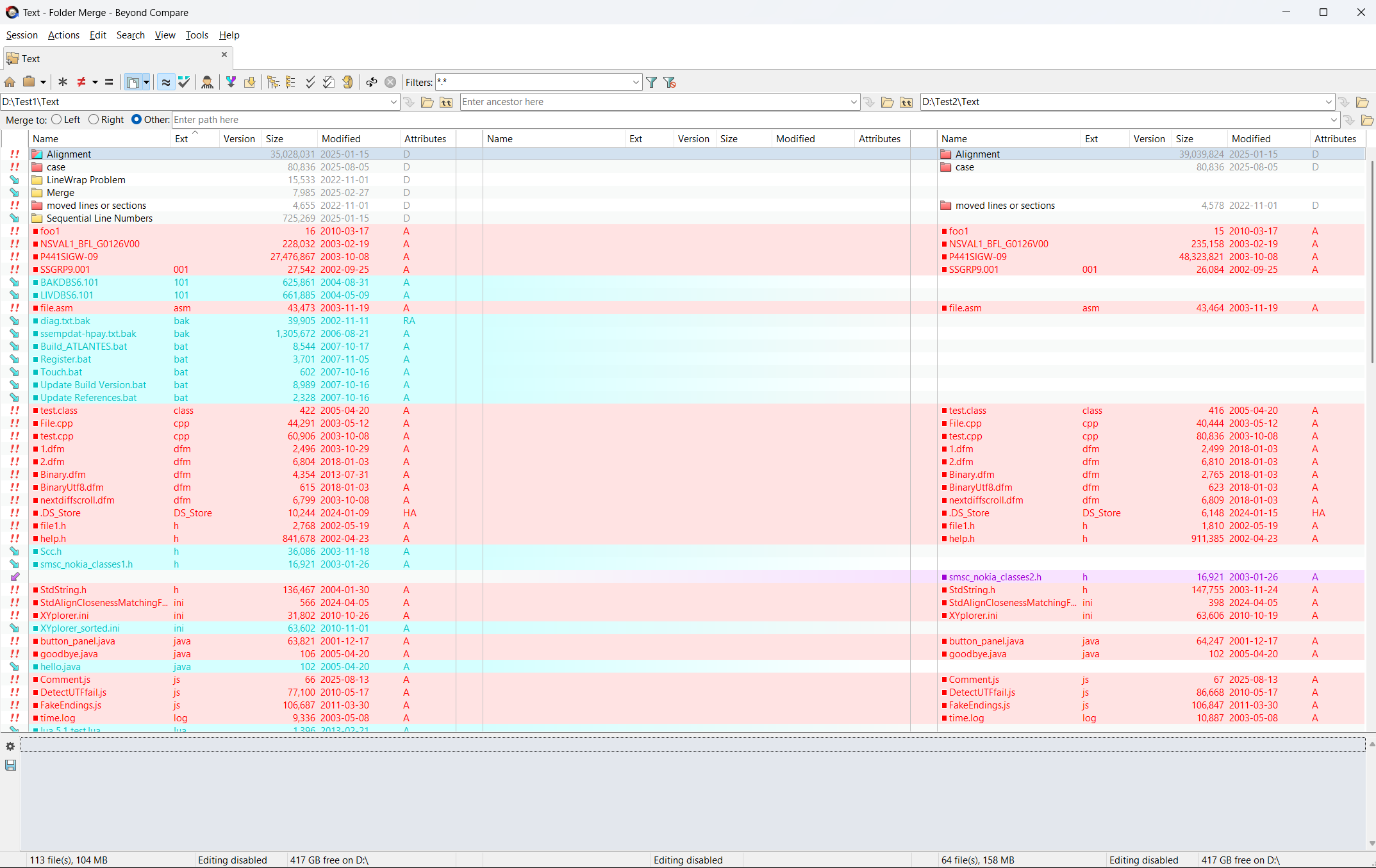Viewport: 1376px width, 868px height.
Task: Click the referee figure toolbar icon
Action: pyautogui.click(x=207, y=82)
